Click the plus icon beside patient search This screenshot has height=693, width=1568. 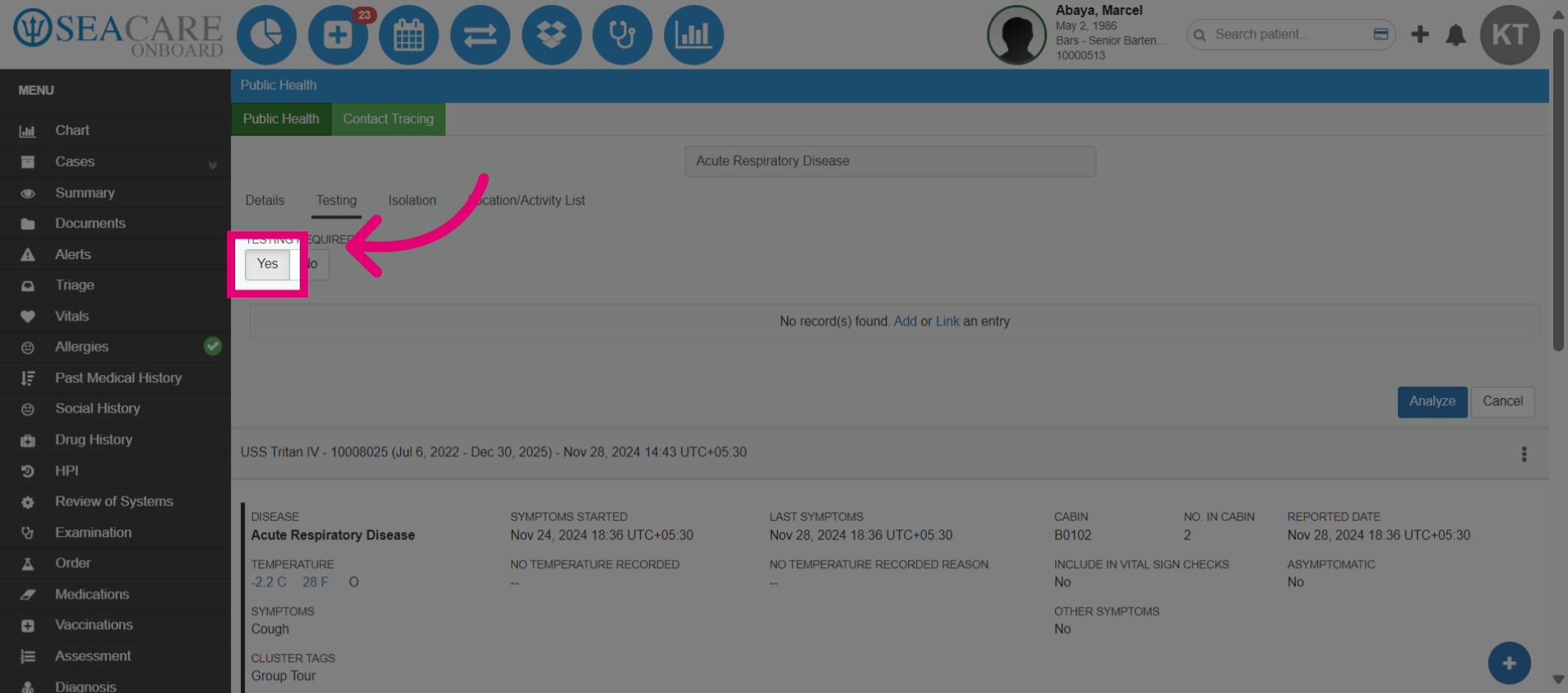1420,34
